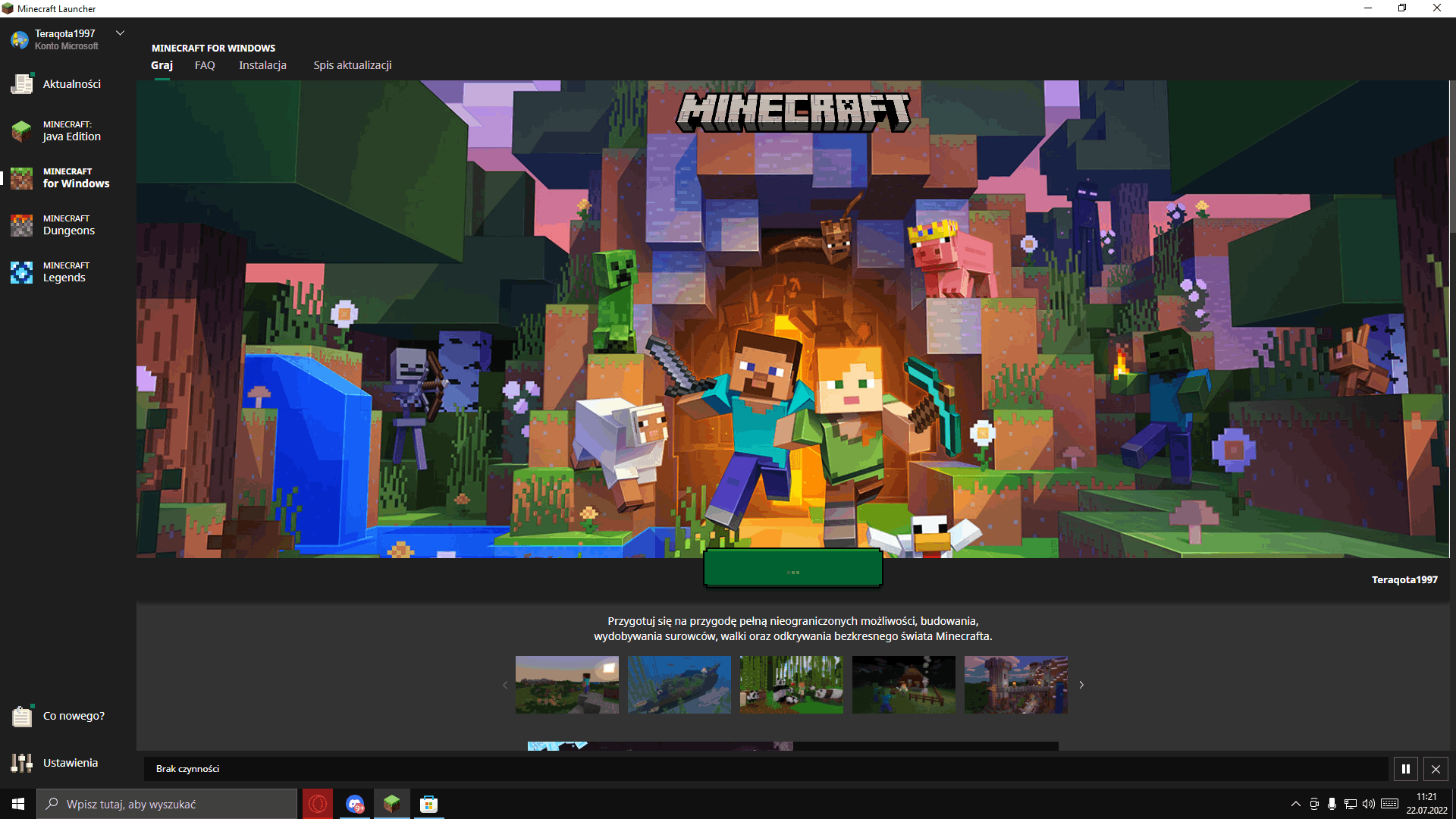Pause activity in bottom status bar
The height and width of the screenshot is (819, 1456).
pyautogui.click(x=1405, y=769)
